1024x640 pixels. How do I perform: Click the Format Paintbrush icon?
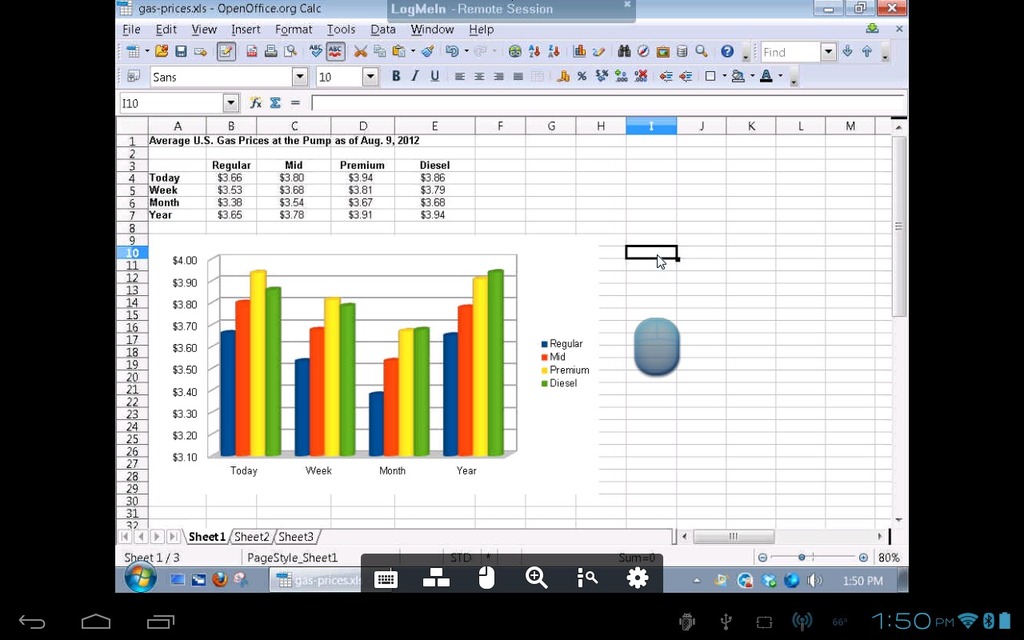[428, 52]
